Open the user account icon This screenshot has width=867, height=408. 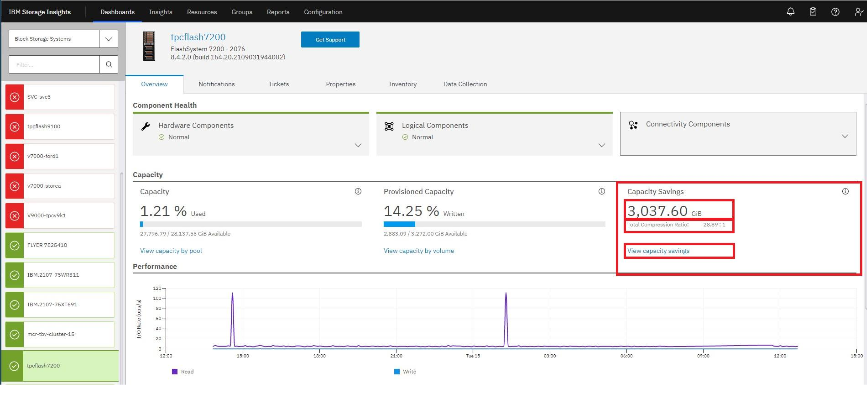(856, 12)
